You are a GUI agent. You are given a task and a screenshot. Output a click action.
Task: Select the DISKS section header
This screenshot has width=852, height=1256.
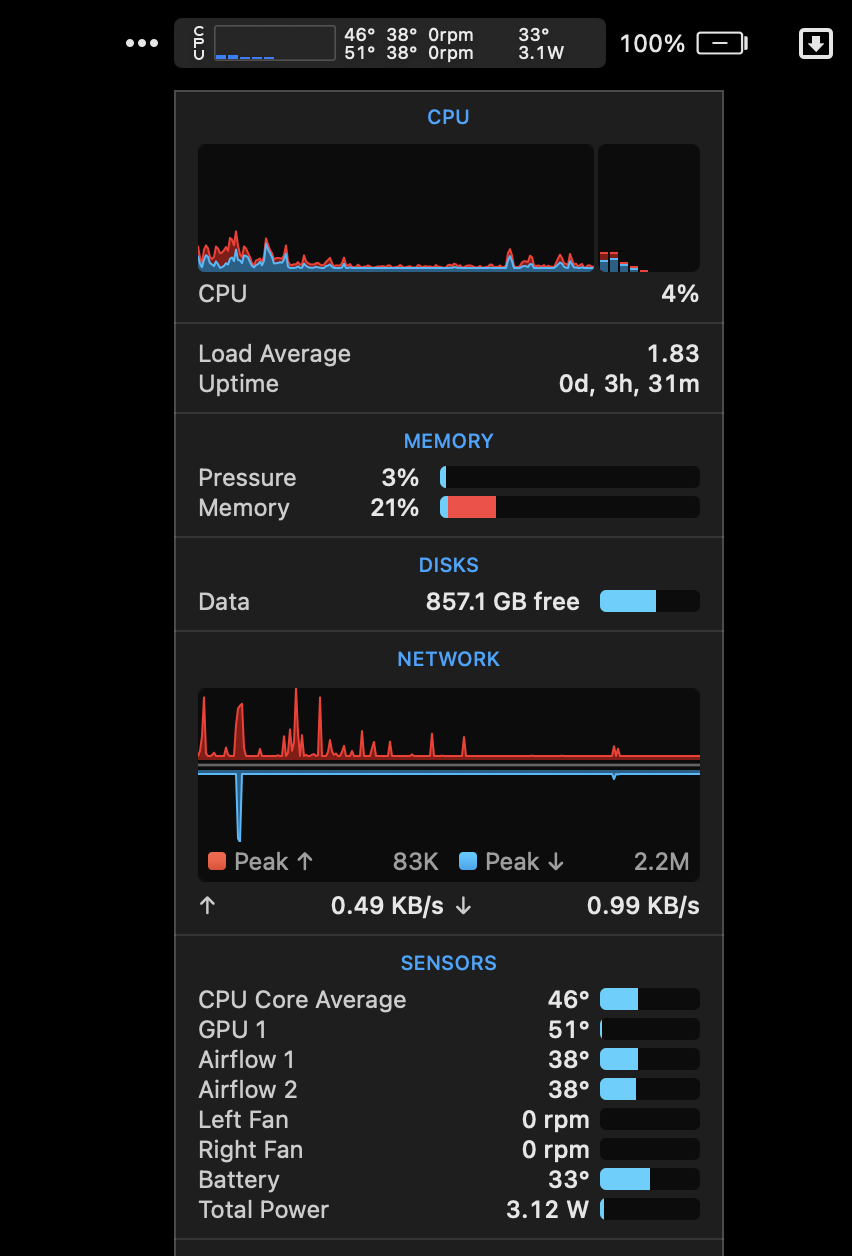[448, 565]
